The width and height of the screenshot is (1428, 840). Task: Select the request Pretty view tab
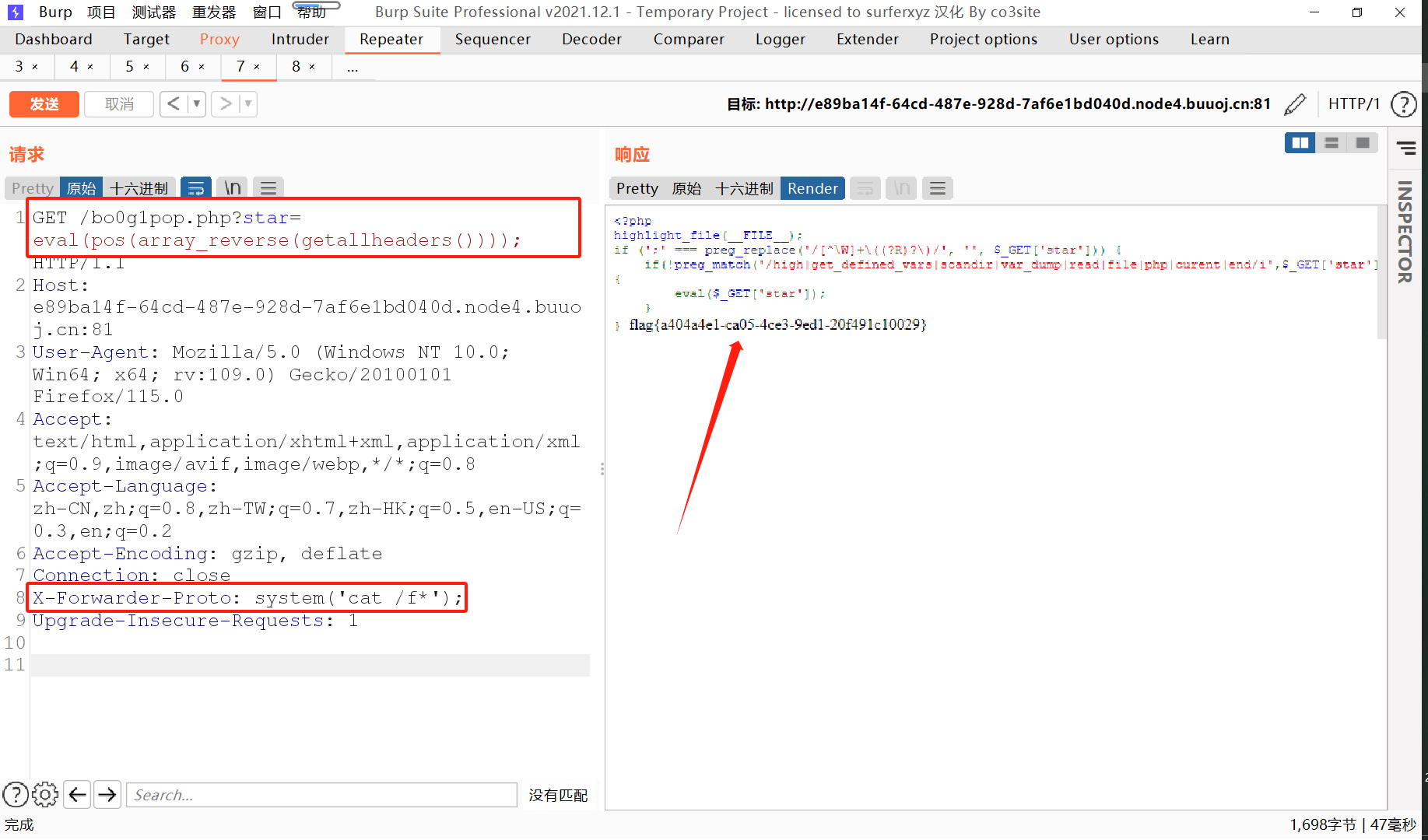tap(33, 188)
